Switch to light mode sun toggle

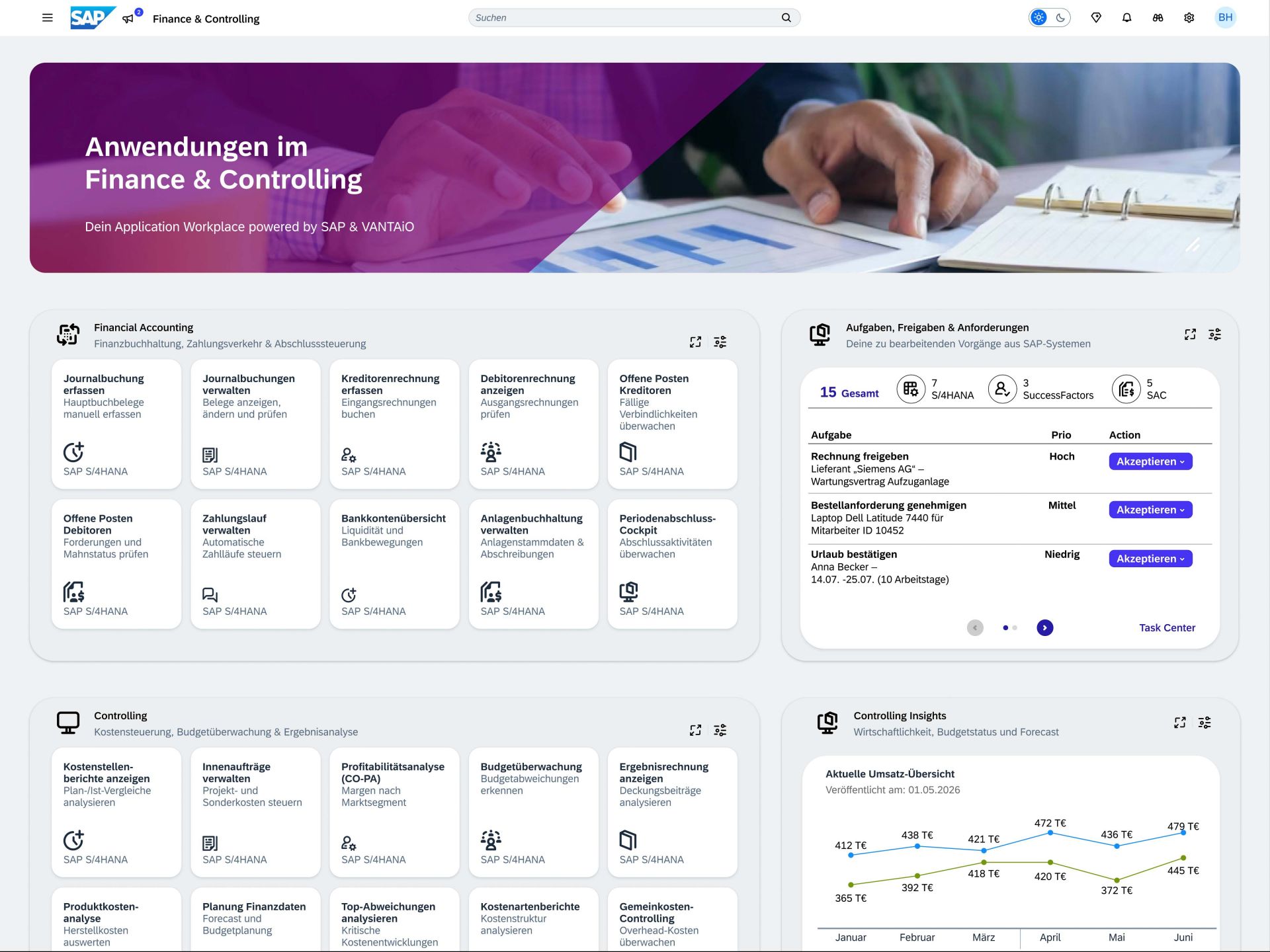tap(1038, 18)
